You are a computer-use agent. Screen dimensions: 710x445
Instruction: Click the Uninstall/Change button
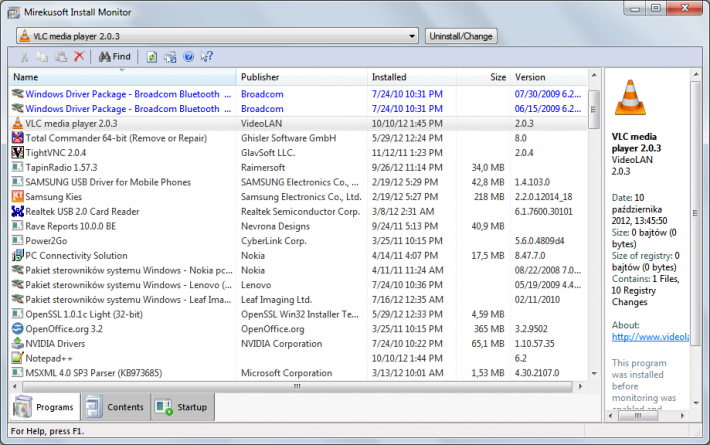[461, 36]
